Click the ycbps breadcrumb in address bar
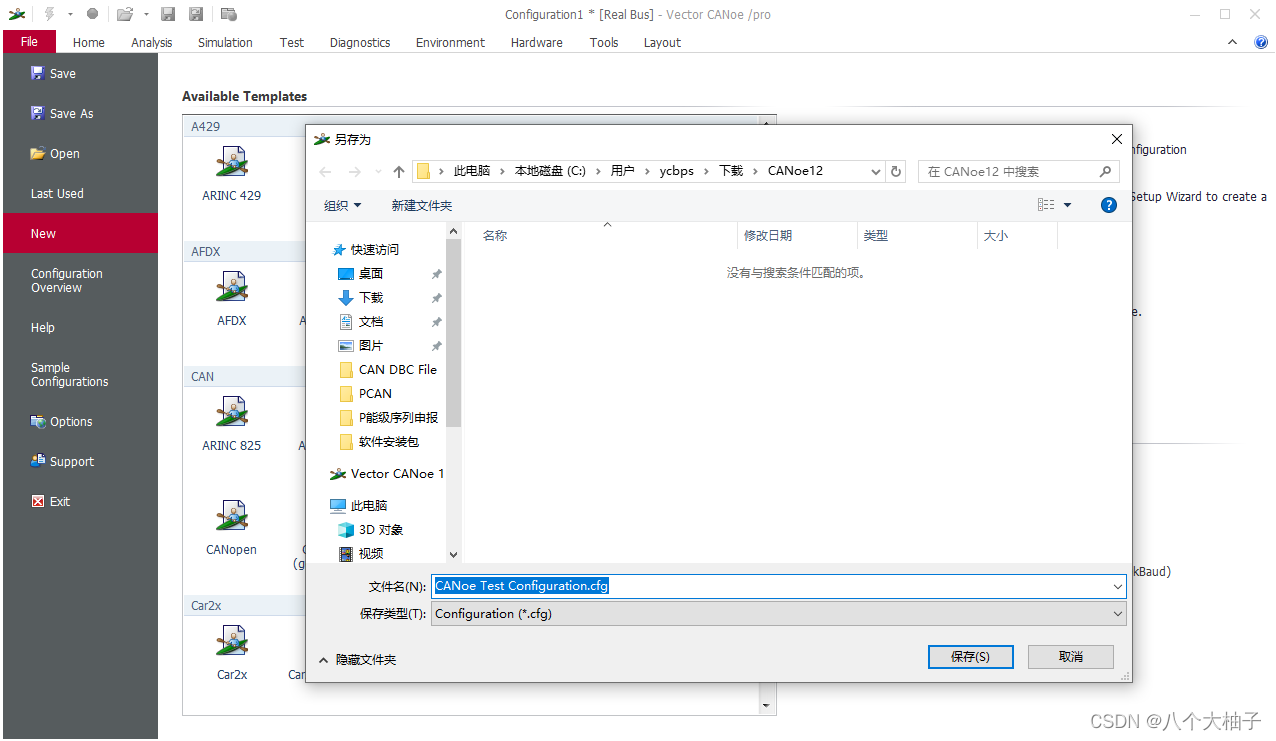Viewport: 1276px width, 741px height. (x=677, y=171)
